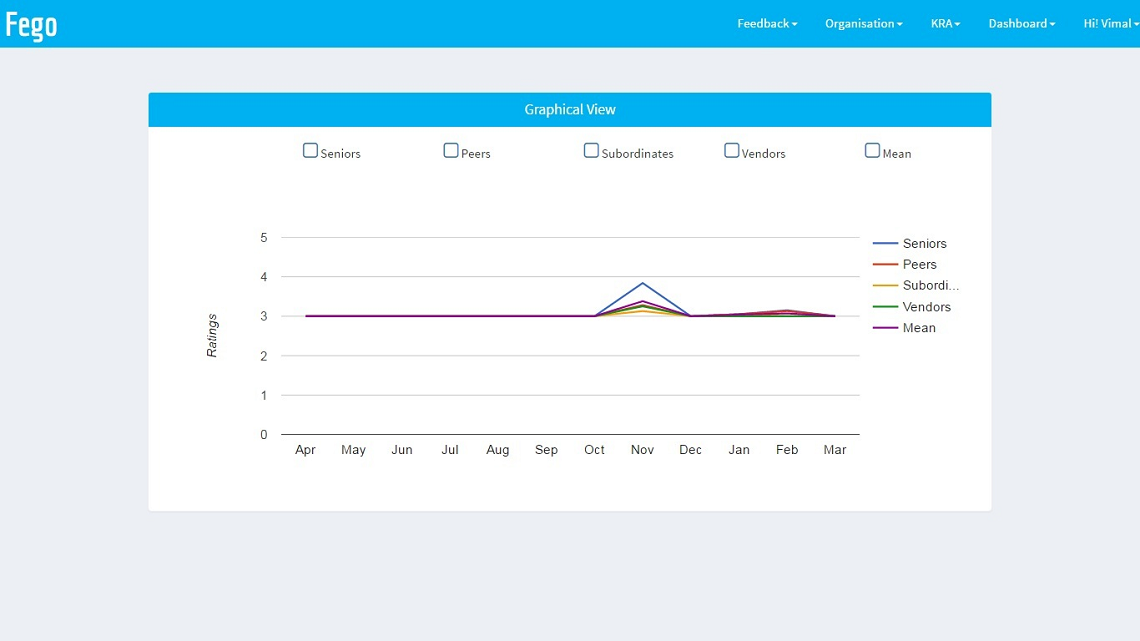Open the Feedback dropdown menu
1140x641 pixels.
pos(767,24)
